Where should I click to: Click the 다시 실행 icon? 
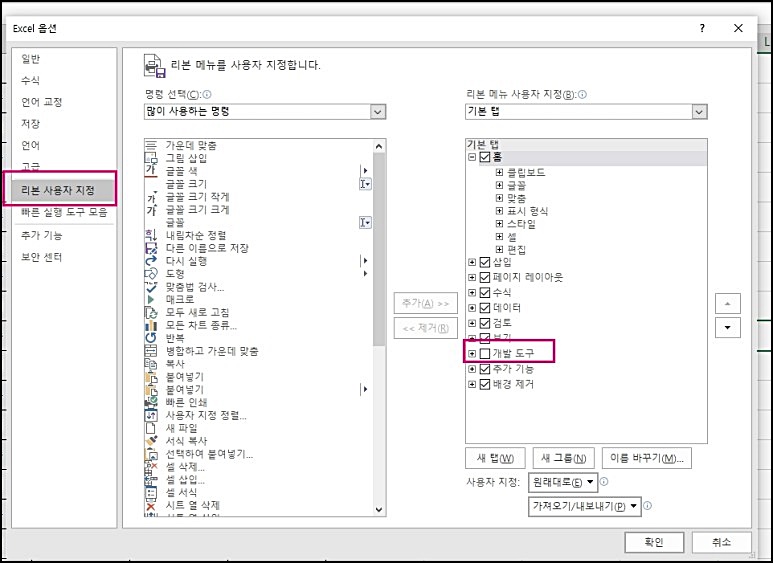(151, 261)
